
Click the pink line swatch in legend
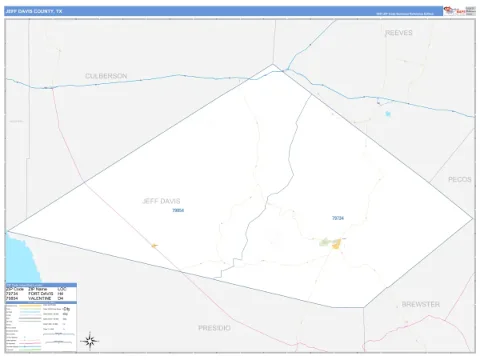pos(30,343)
